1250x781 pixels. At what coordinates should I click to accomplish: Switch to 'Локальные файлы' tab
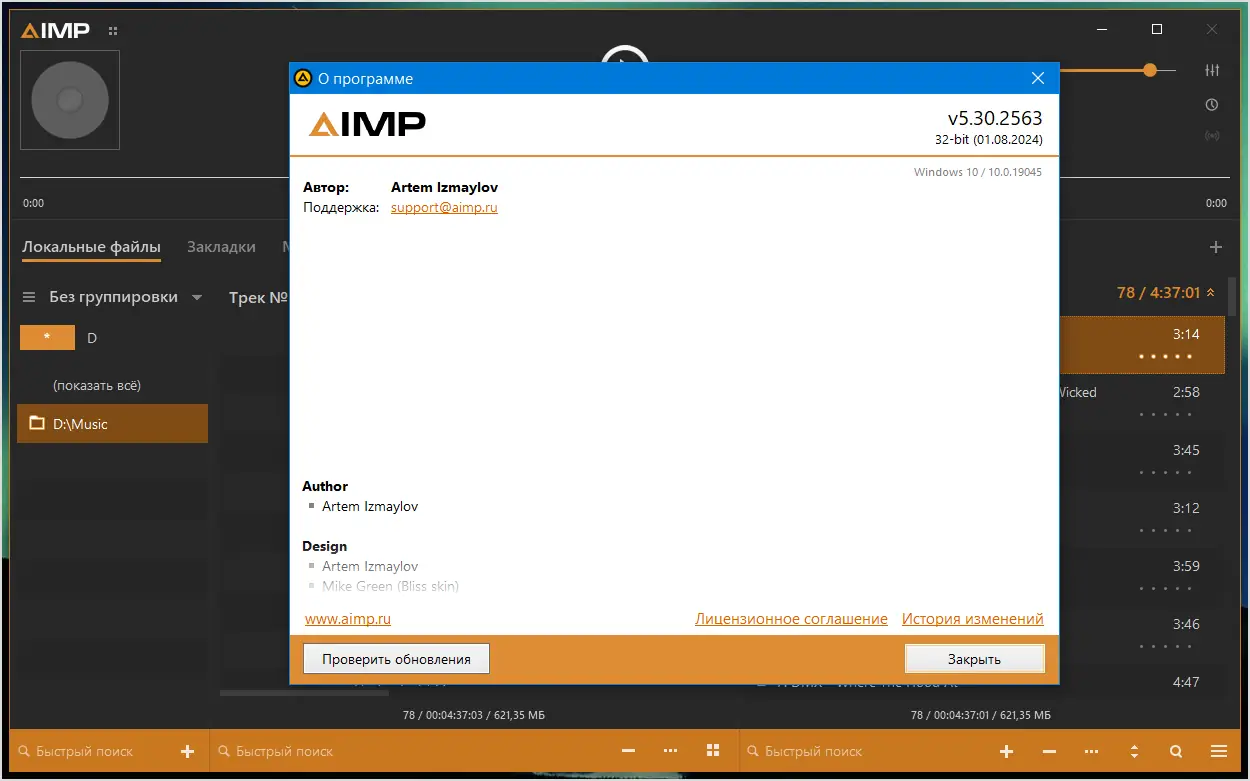pyautogui.click(x=91, y=247)
